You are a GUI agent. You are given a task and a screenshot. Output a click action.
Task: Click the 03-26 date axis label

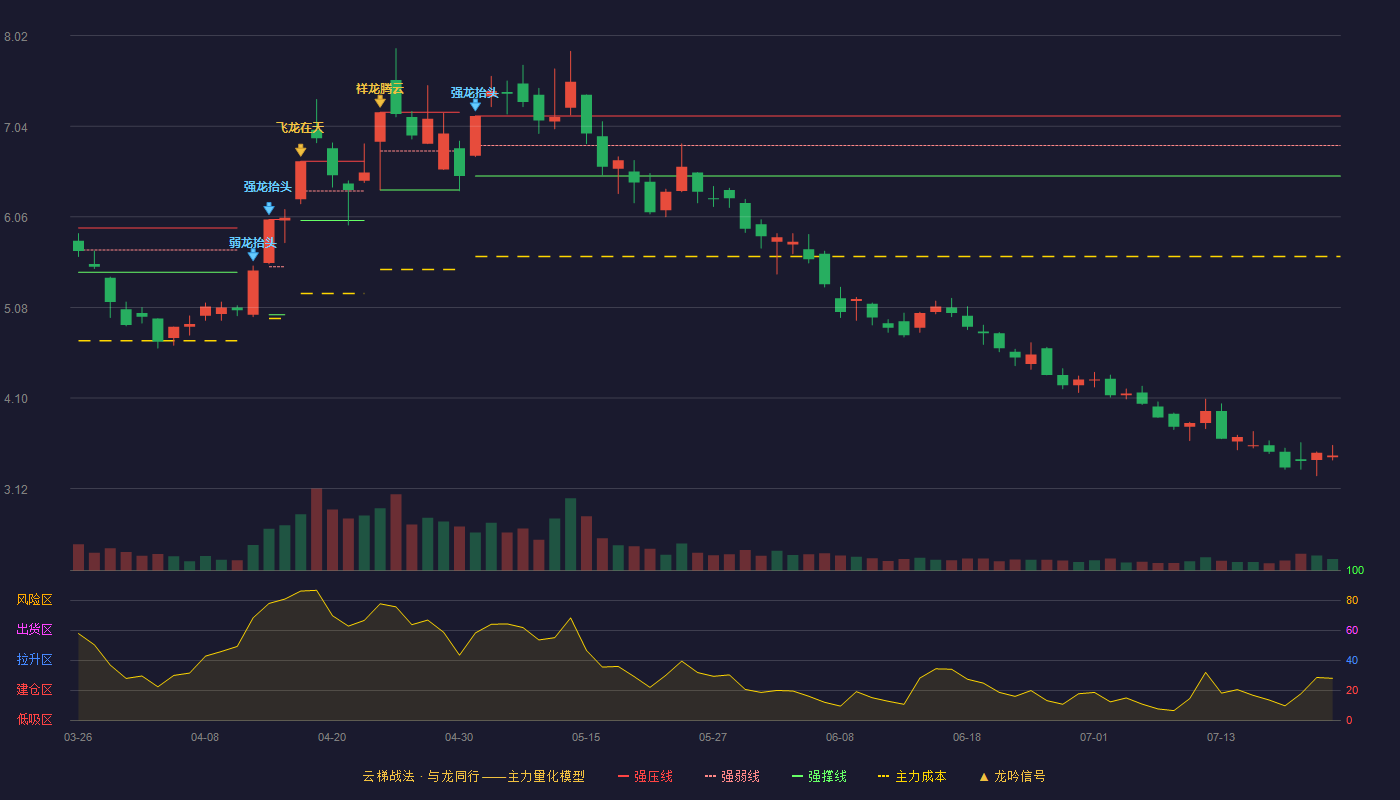tap(78, 737)
